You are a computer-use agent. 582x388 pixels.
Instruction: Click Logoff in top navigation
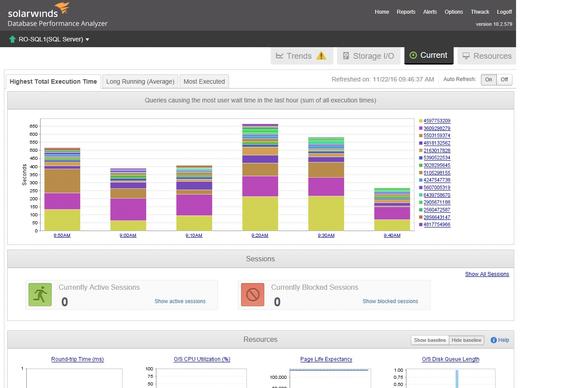(x=504, y=12)
